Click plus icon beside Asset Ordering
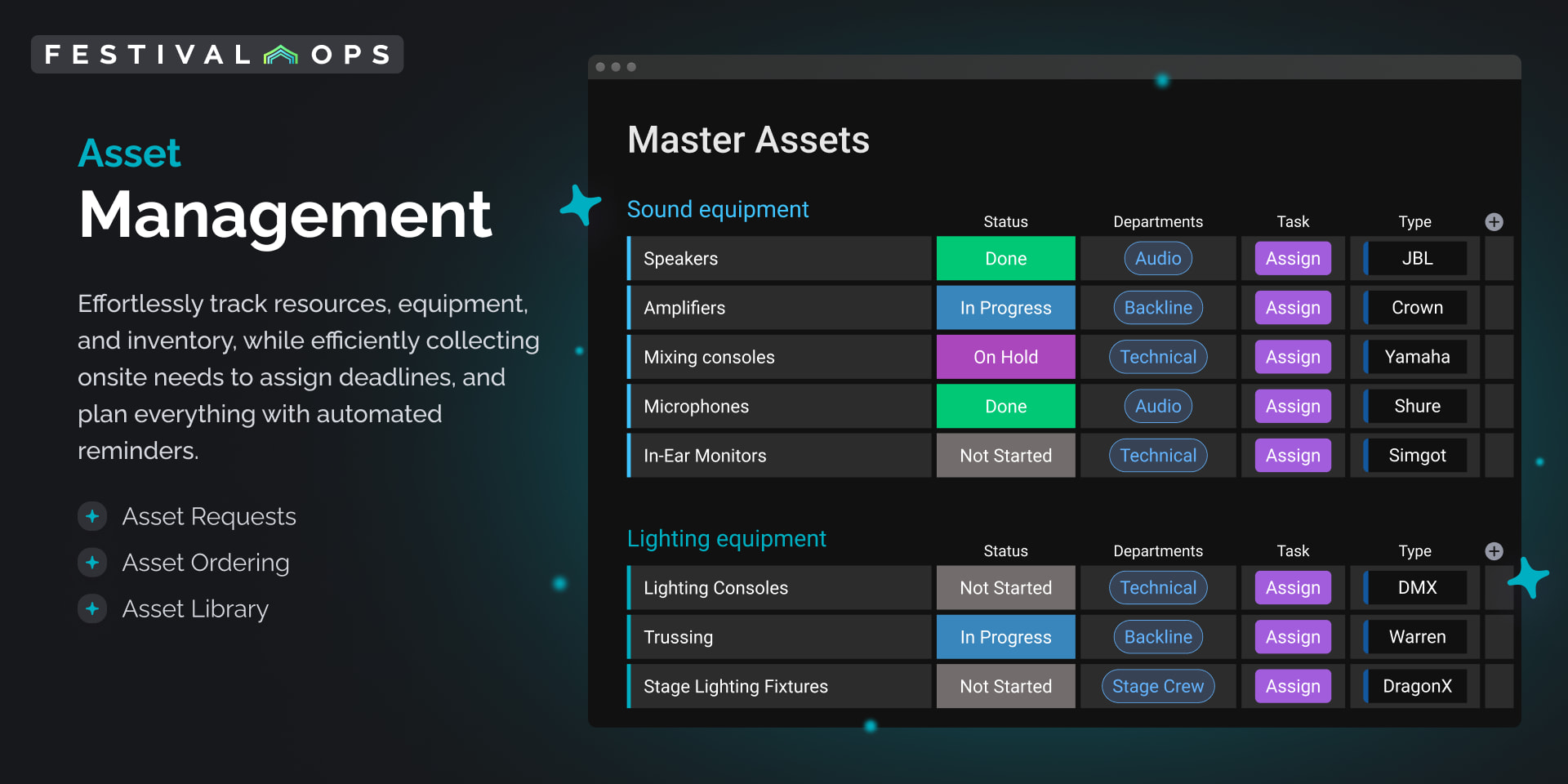 92,563
